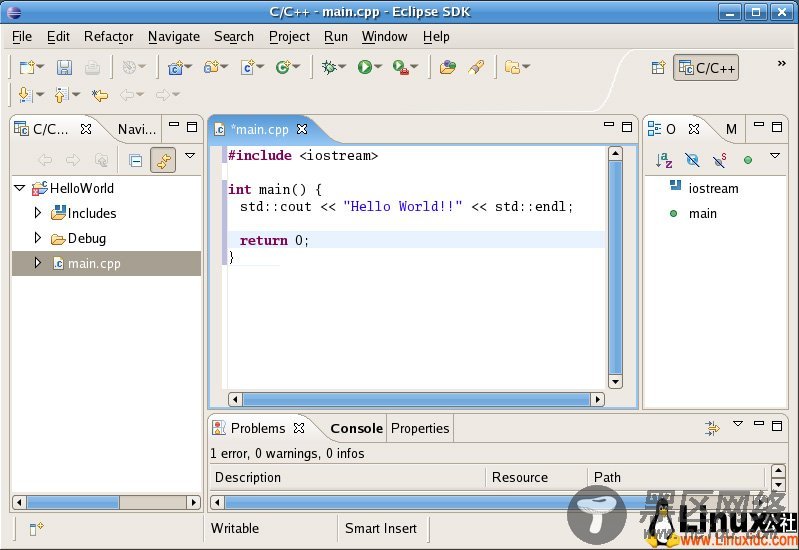Click the return 0 line in editor

(416, 240)
